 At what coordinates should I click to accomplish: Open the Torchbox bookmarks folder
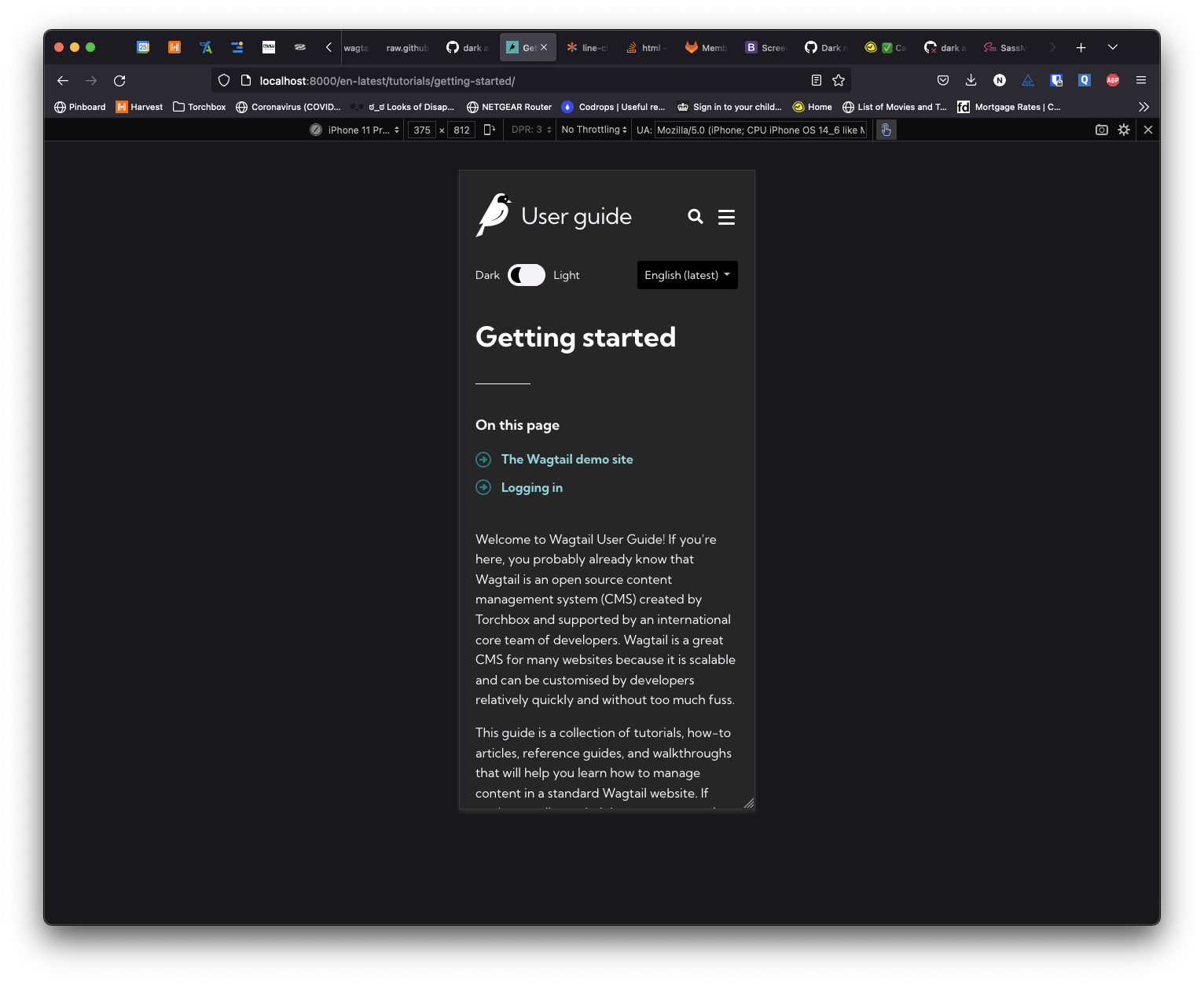[x=199, y=107]
